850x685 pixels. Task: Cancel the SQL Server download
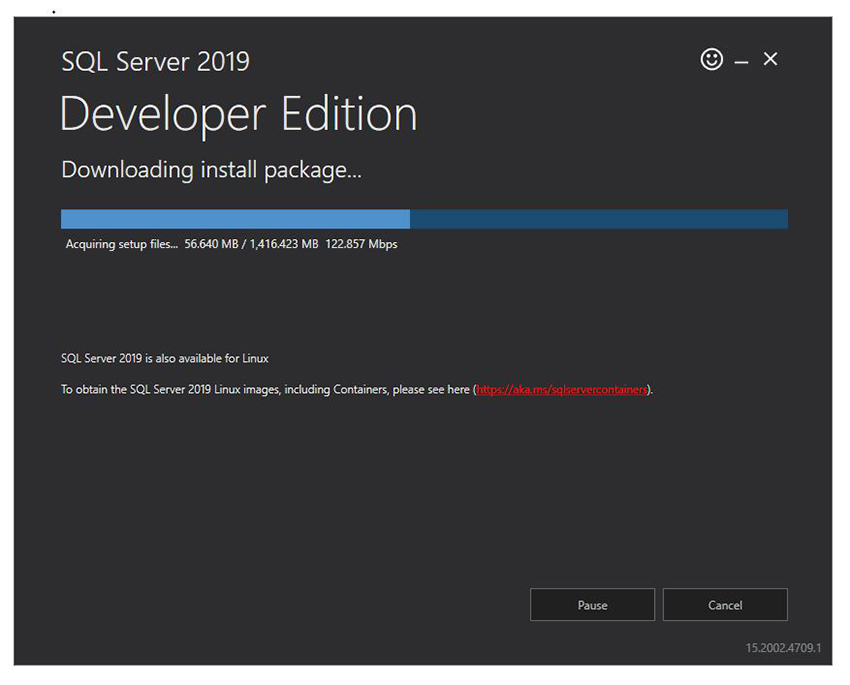click(x=725, y=604)
